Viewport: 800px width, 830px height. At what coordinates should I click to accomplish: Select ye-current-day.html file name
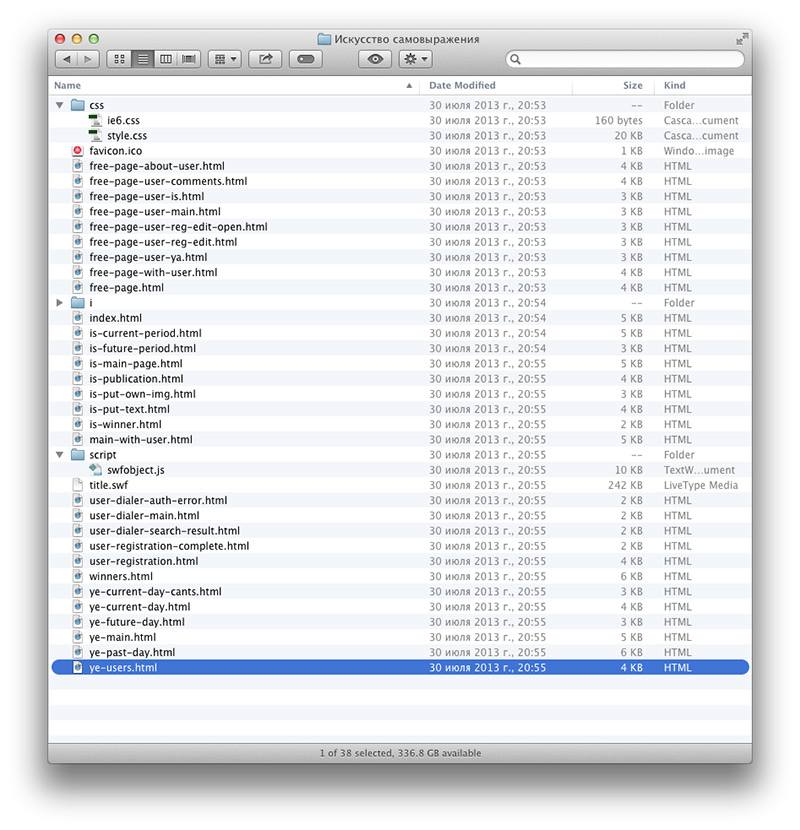(140, 607)
